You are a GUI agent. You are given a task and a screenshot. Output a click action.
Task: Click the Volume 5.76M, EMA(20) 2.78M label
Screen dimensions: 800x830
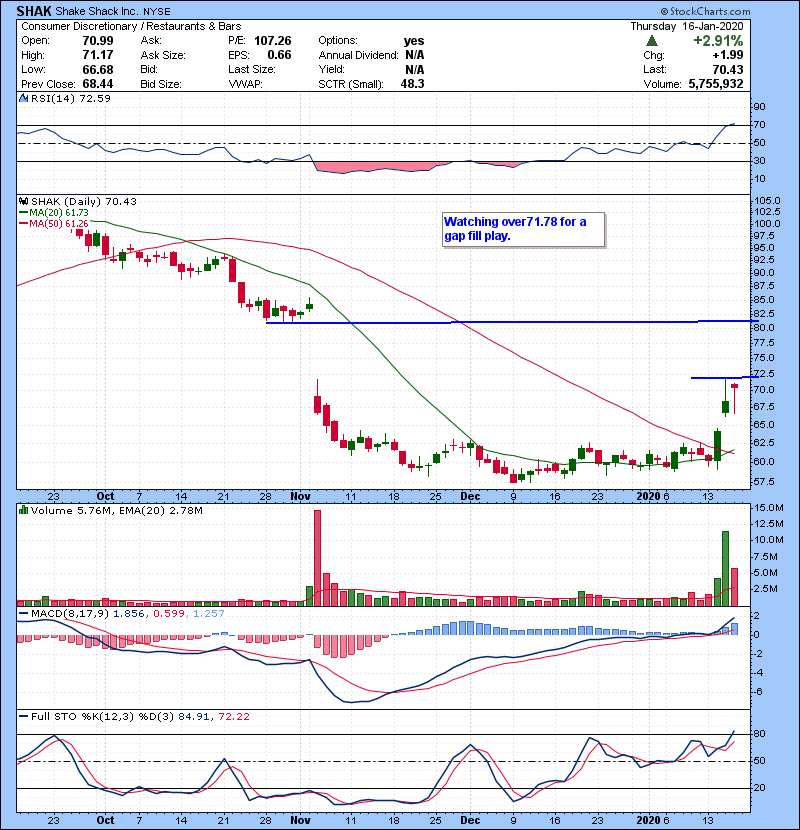pos(116,510)
